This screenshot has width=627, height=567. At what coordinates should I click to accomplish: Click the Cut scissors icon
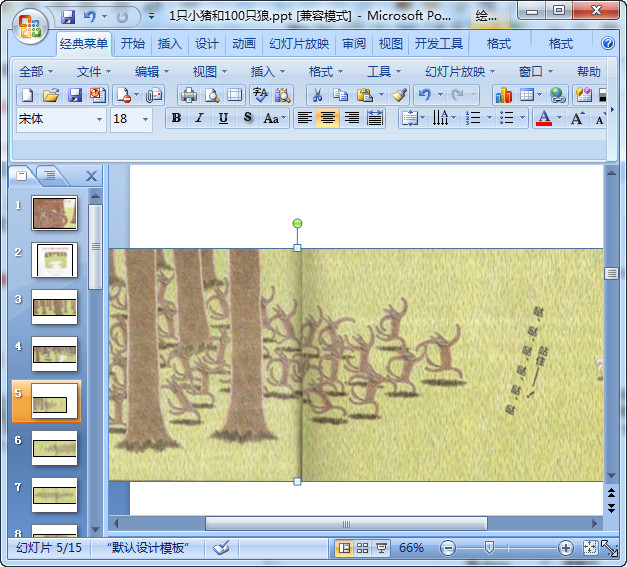pyautogui.click(x=317, y=95)
